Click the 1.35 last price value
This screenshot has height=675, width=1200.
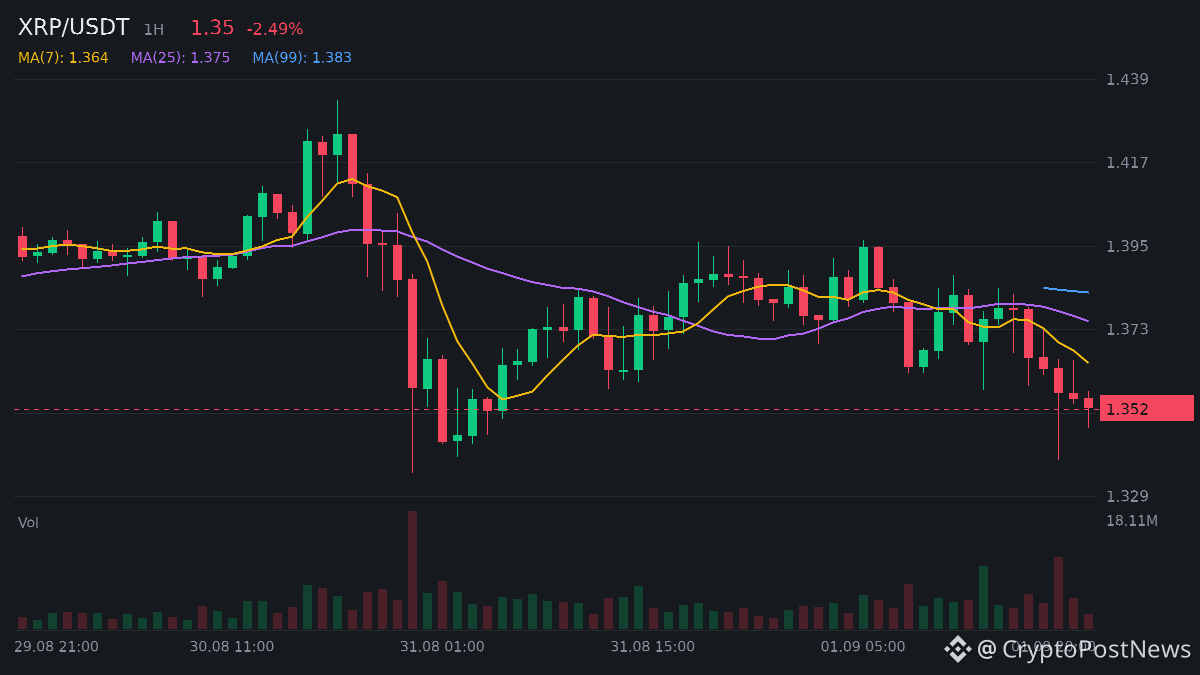click(x=212, y=28)
